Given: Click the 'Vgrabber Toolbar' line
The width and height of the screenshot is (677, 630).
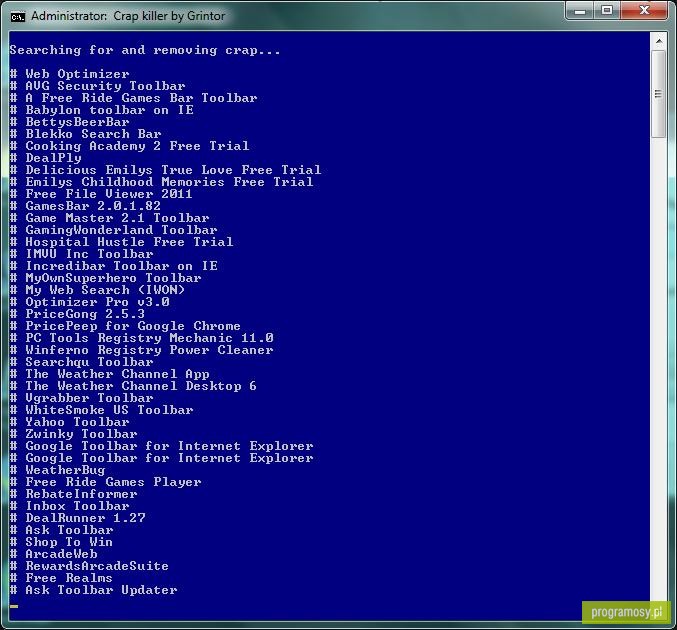Looking at the screenshot, I should click(x=82, y=398).
